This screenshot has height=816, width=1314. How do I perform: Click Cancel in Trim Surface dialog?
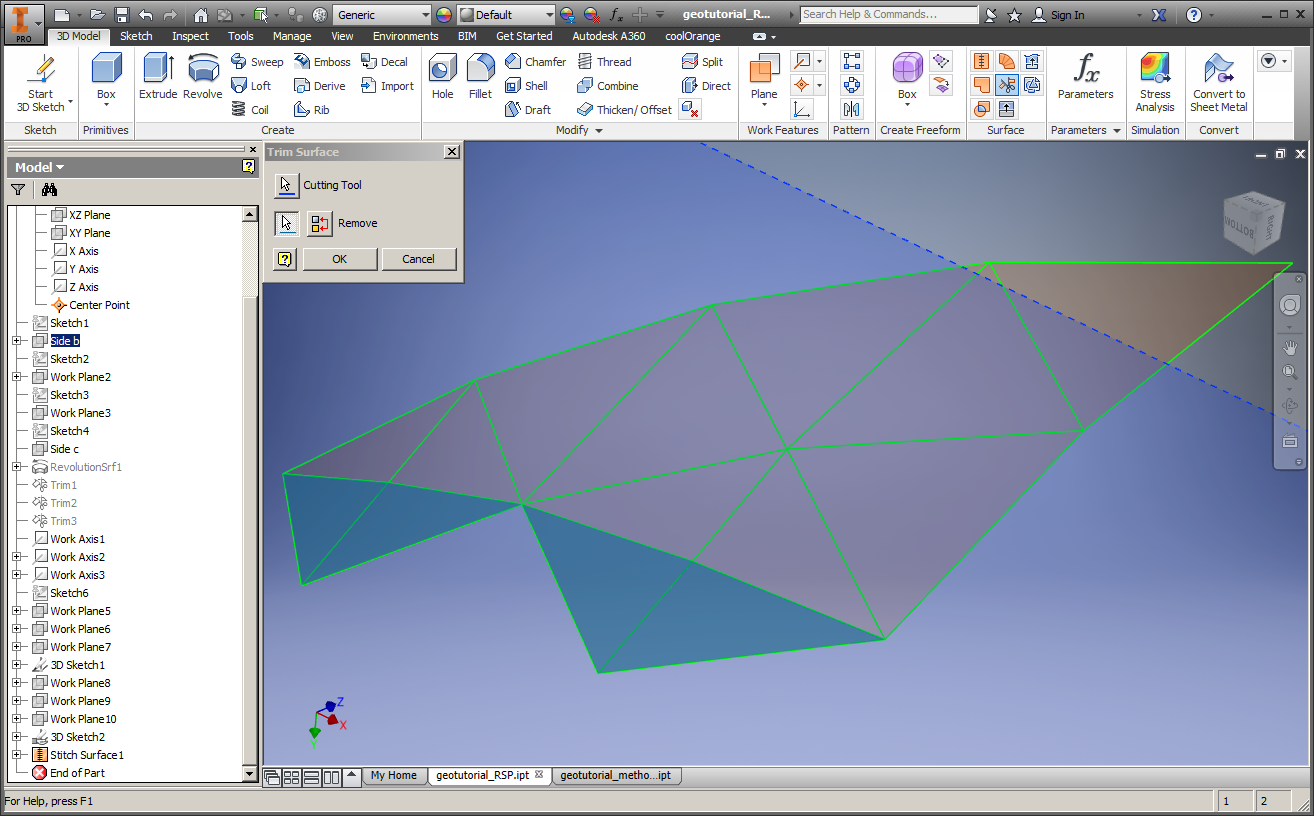click(x=419, y=259)
